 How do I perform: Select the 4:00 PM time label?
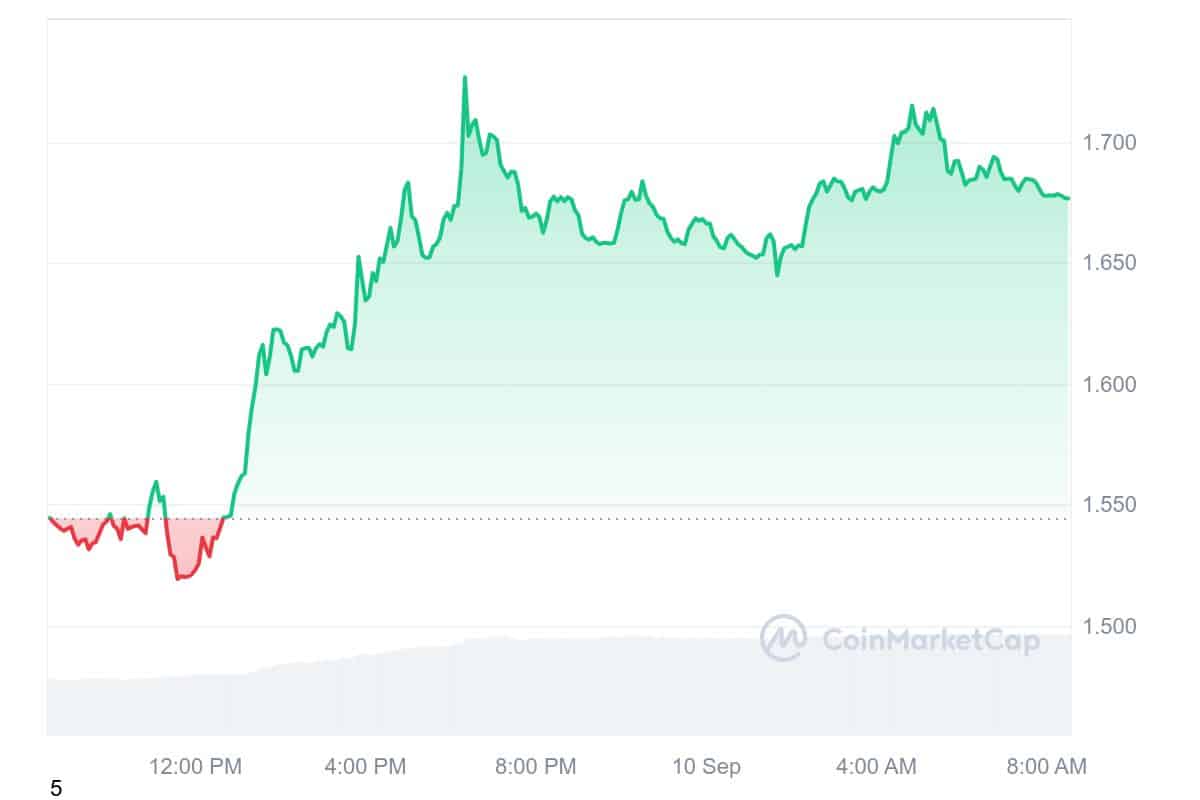pyautogui.click(x=364, y=767)
